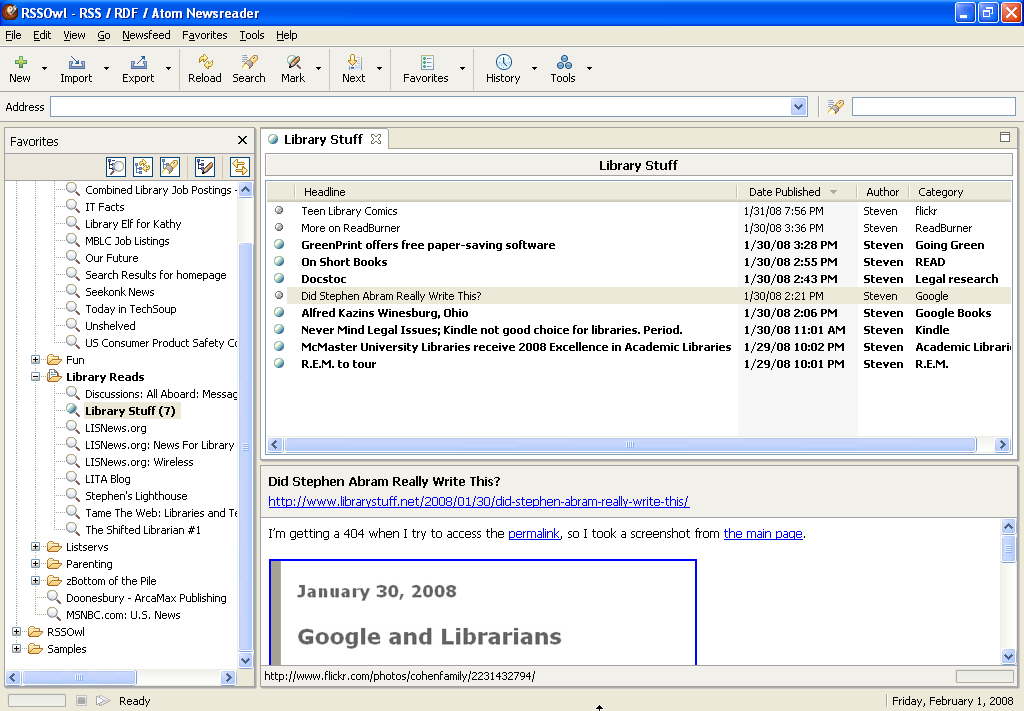Viewport: 1024px width, 711px height.
Task: Click the quick search box right of Address
Action: [x=934, y=106]
